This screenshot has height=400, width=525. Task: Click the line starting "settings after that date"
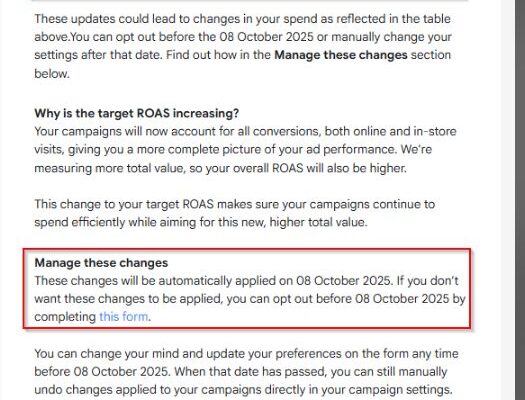(242, 55)
